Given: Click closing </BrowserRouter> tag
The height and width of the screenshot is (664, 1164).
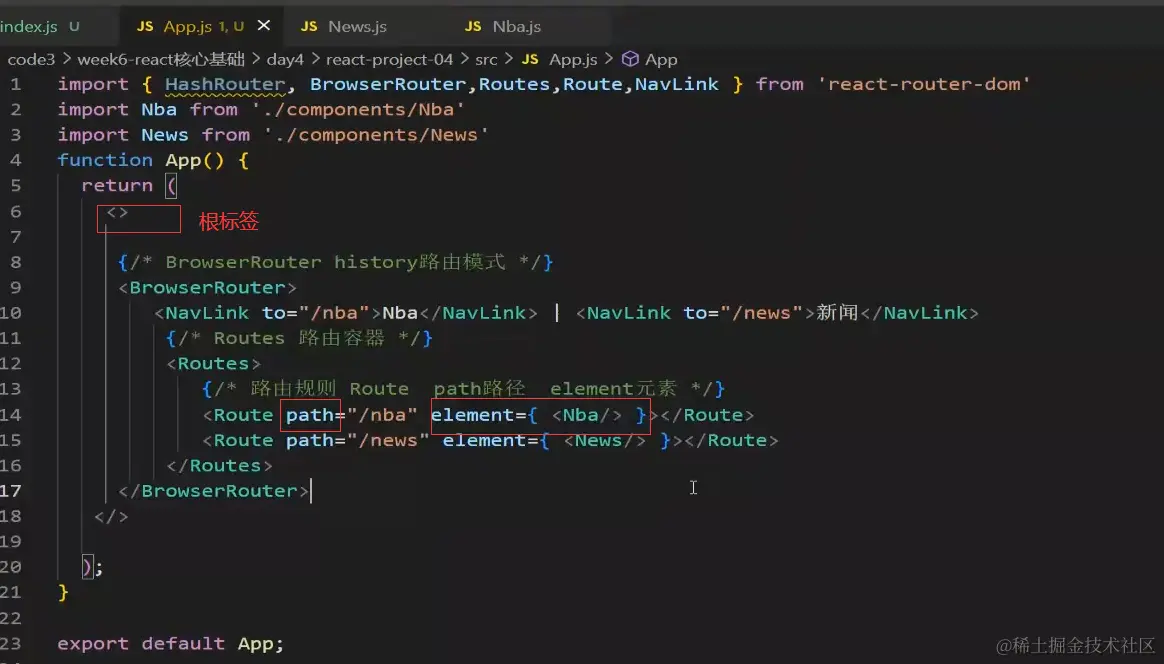Looking at the screenshot, I should coord(213,491).
